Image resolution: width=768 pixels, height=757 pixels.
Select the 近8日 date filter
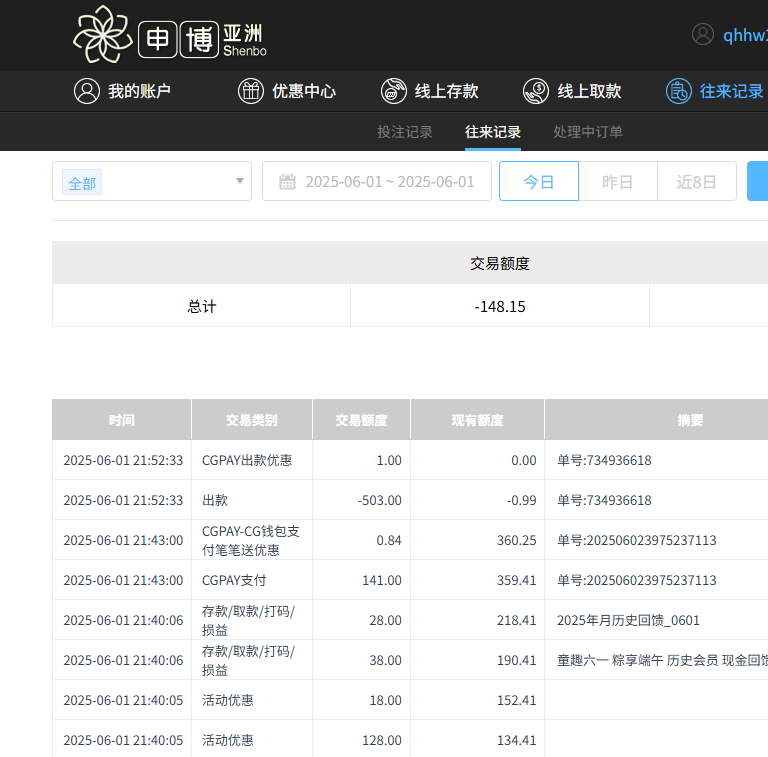(x=696, y=182)
